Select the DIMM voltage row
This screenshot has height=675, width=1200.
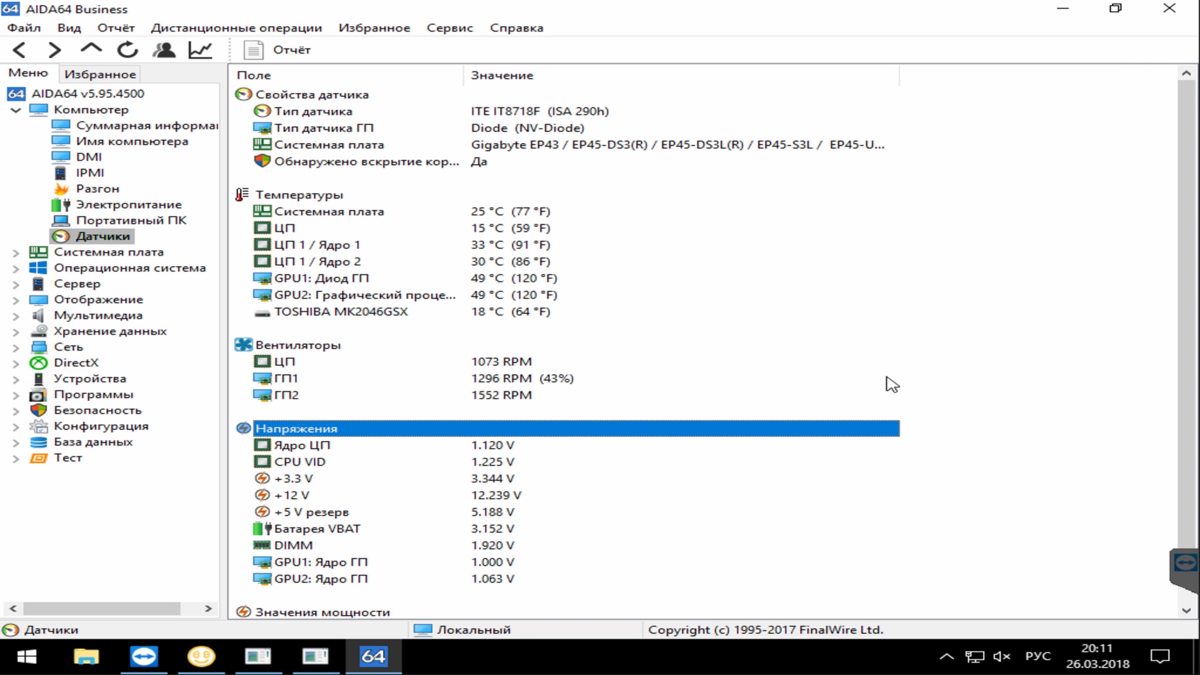(566, 546)
